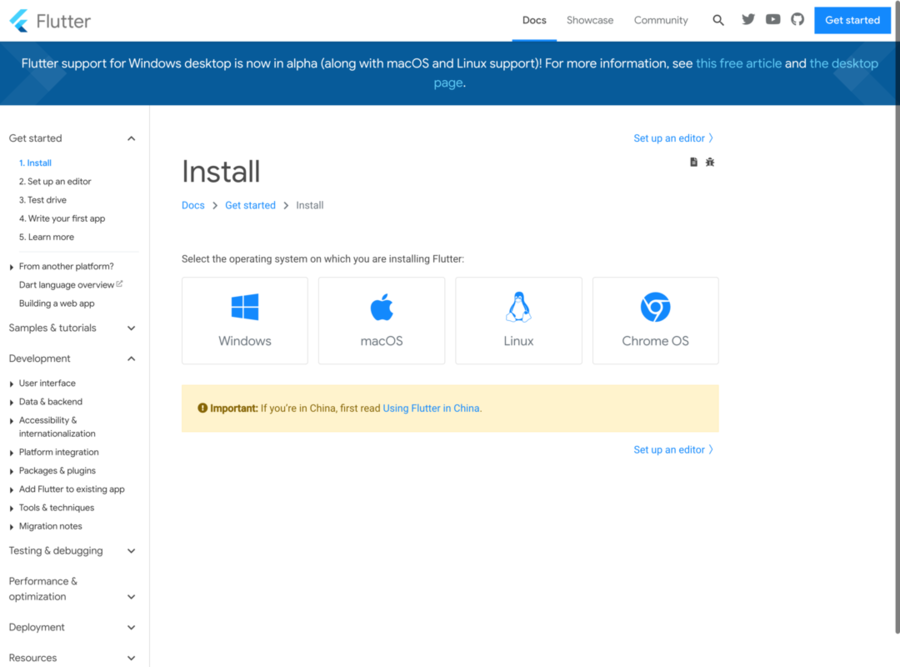This screenshot has width=900, height=667.
Task: Expand User interface tree item
Action: click(11, 383)
